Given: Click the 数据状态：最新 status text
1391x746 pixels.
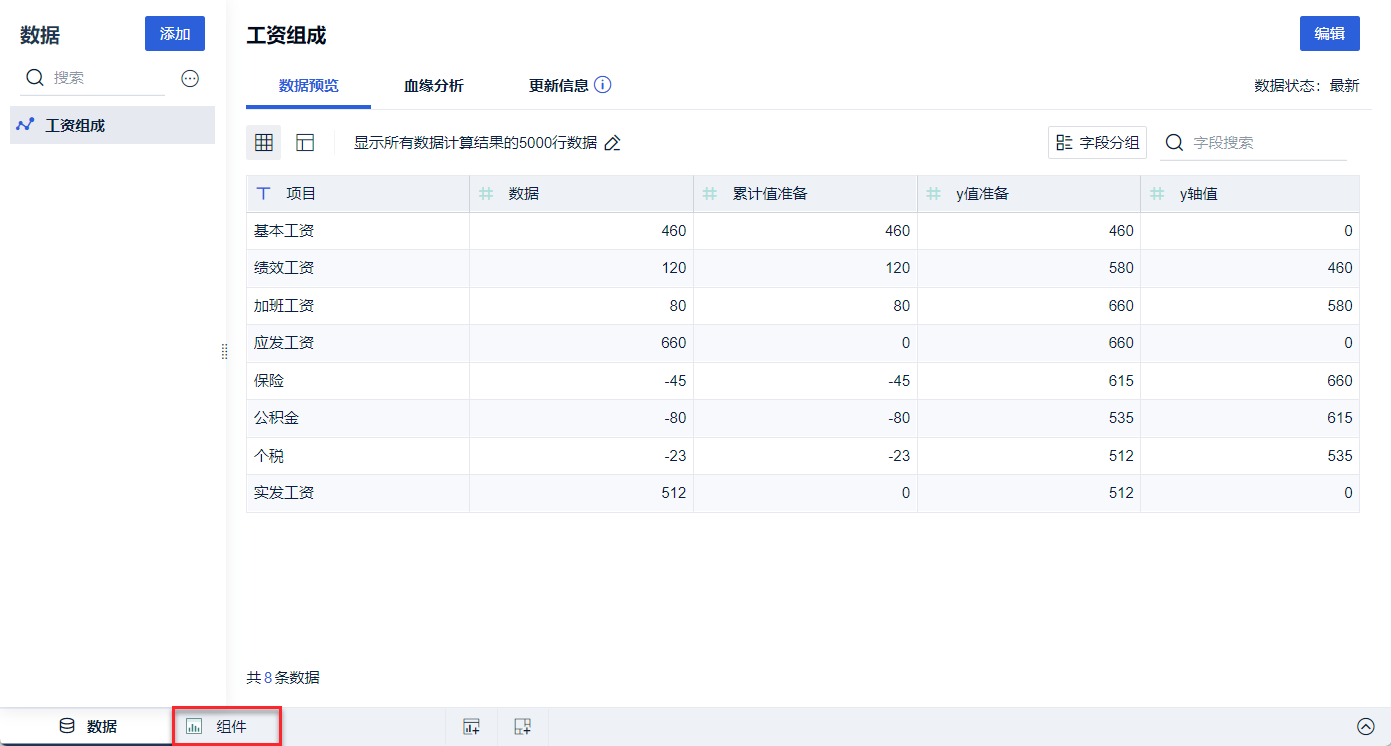Looking at the screenshot, I should tap(1307, 86).
